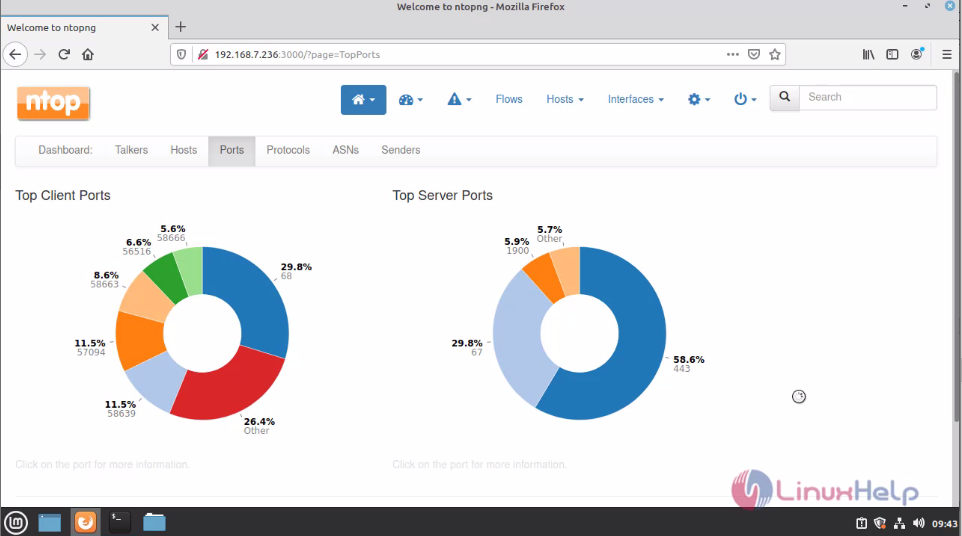The height and width of the screenshot is (536, 962).
Task: Click the show desktop taskbar icon
Action: tap(50, 523)
